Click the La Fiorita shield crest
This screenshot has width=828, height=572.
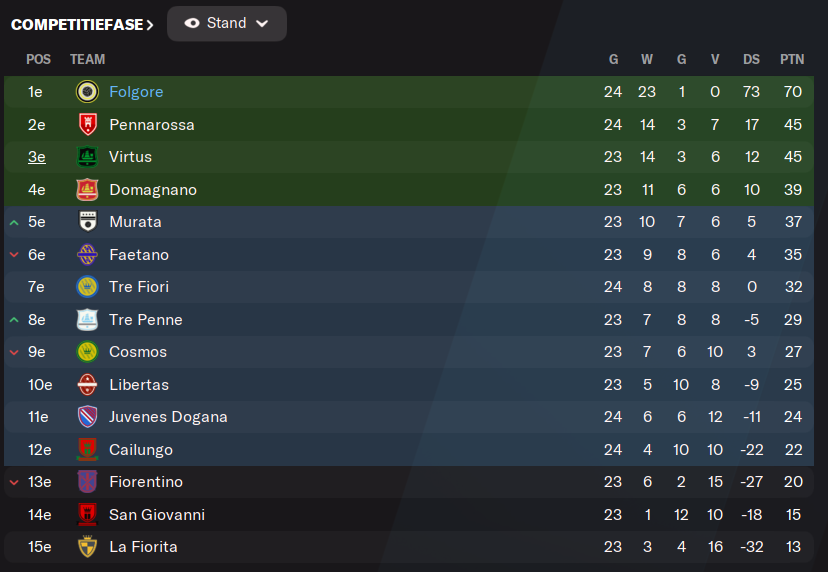87,547
